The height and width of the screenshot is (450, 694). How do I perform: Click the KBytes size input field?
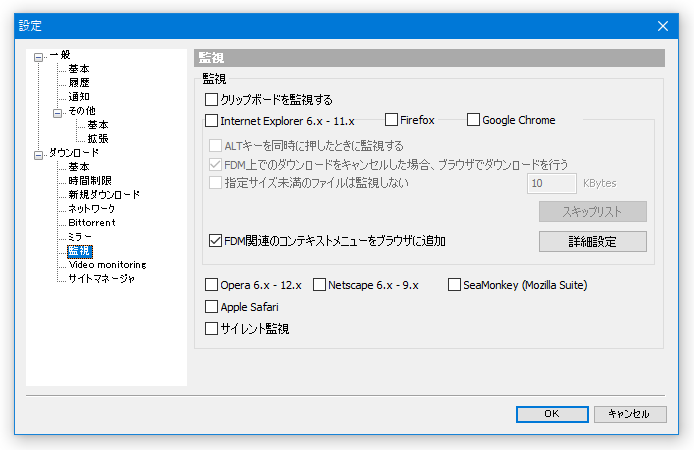tap(551, 183)
